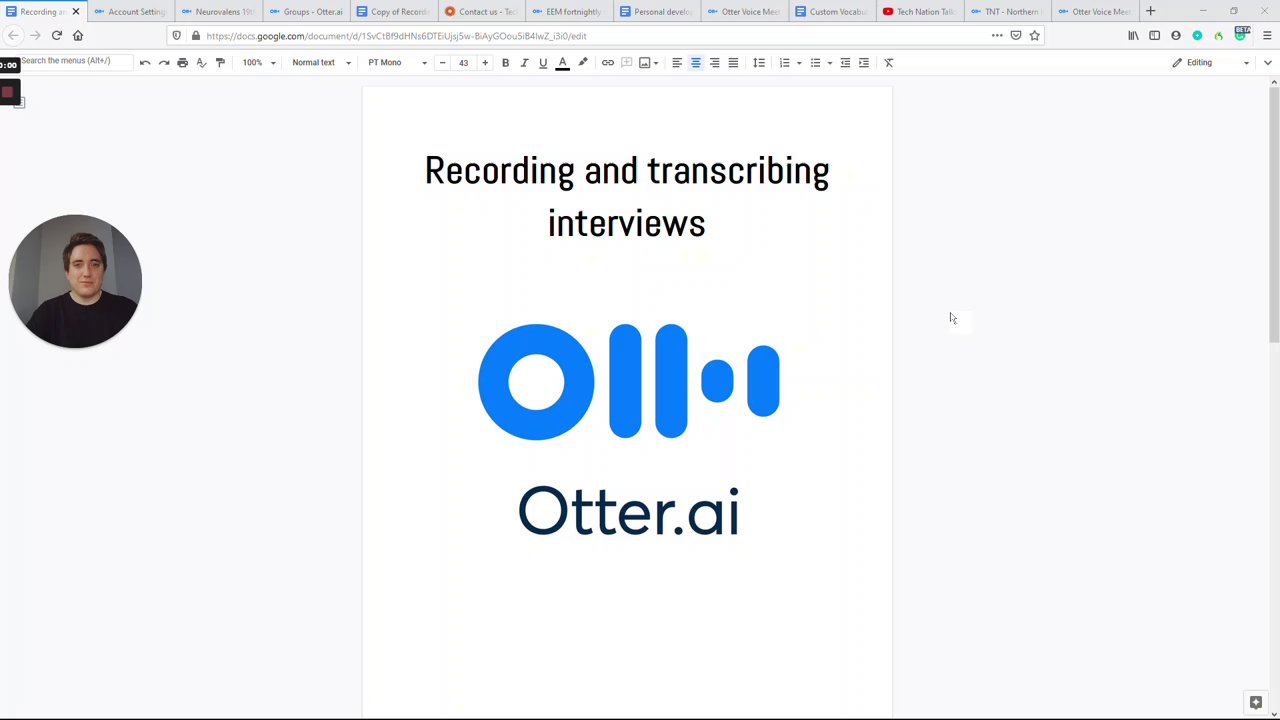
Task: Apply numbered list
Action: click(785, 62)
